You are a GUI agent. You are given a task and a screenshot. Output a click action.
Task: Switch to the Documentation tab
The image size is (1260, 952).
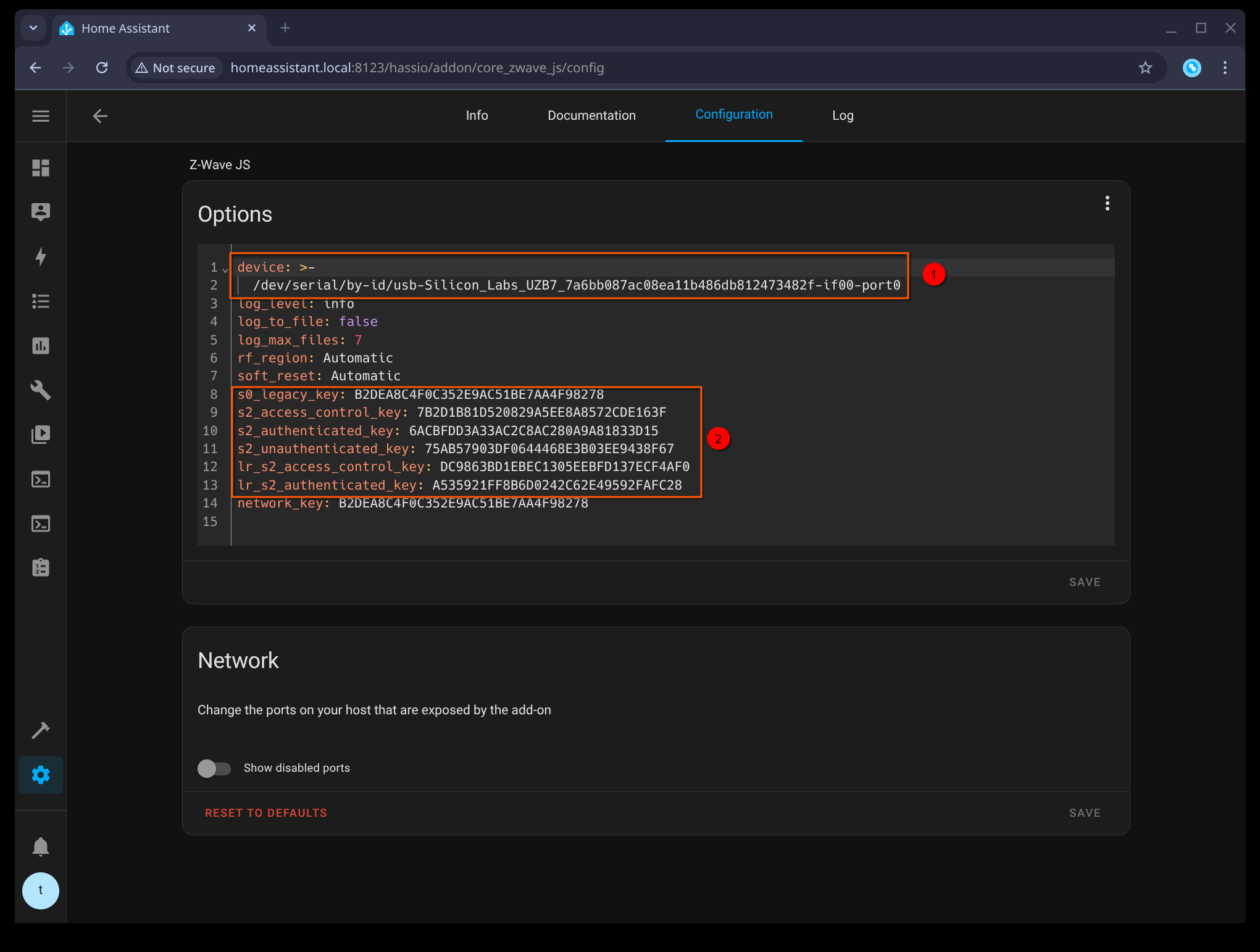click(591, 115)
